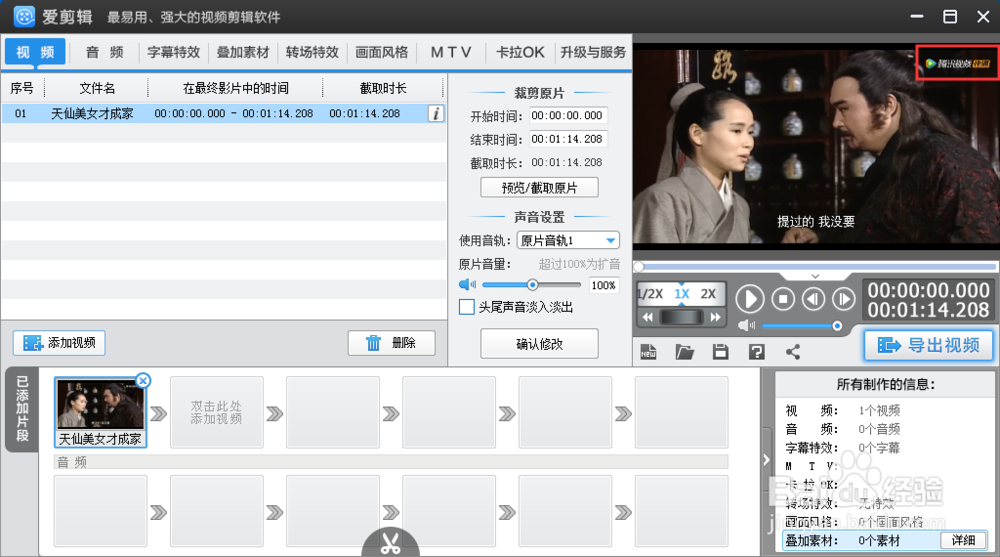The height and width of the screenshot is (557, 1000).
Task: Click the 已添加片段 side tab
Action: tap(22, 409)
